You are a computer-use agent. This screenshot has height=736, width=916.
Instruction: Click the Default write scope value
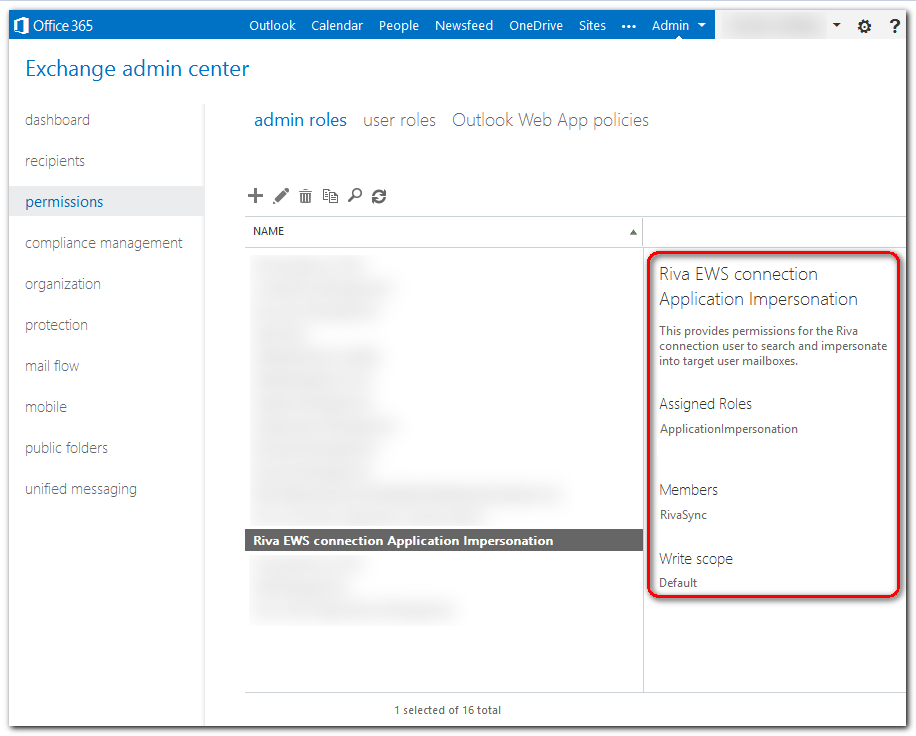[678, 582]
